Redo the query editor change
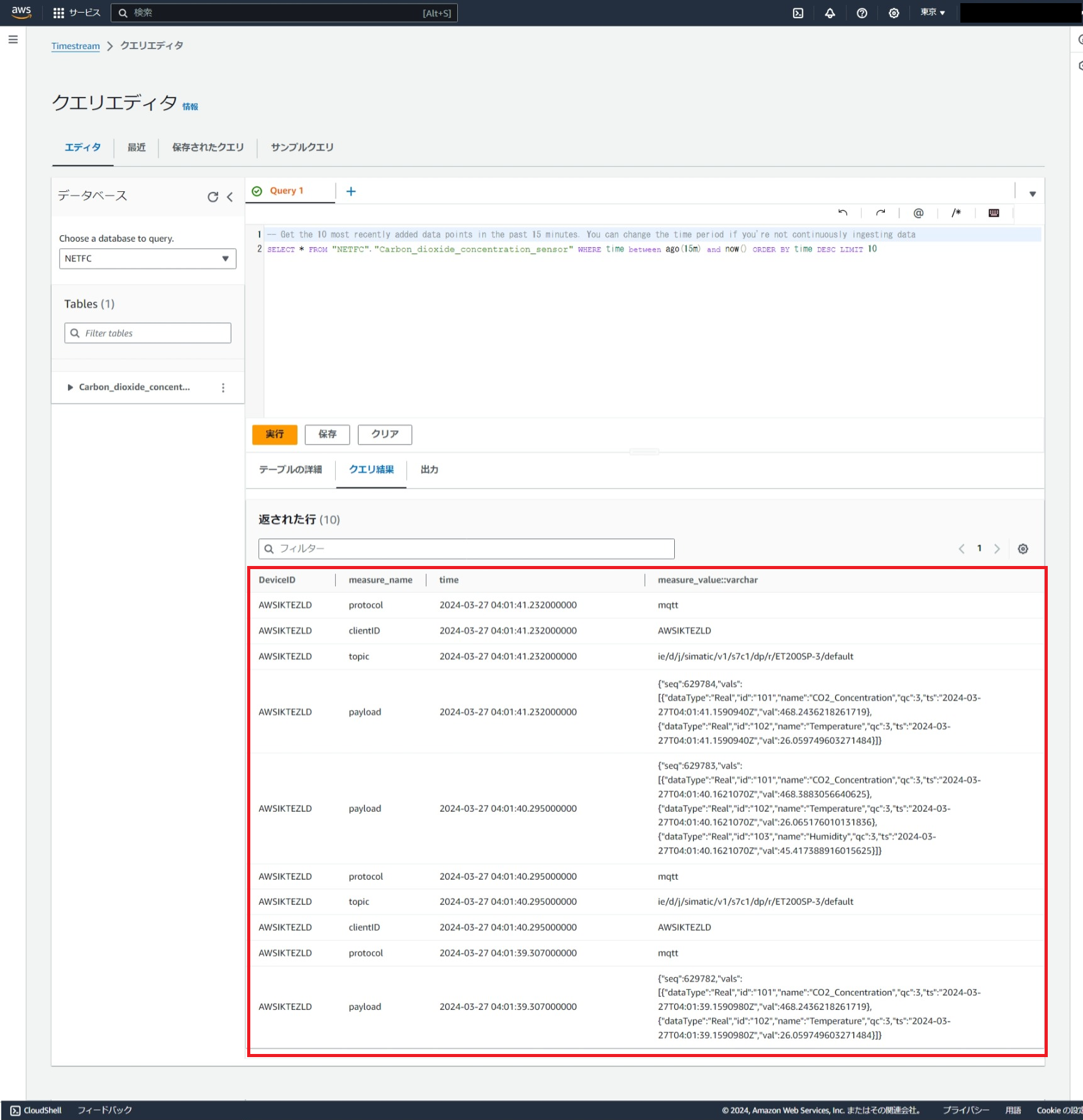This screenshot has width=1083, height=1120. [x=880, y=213]
